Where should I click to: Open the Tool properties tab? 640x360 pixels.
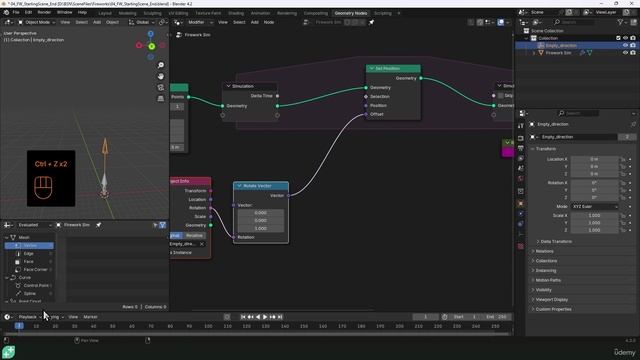coord(520,126)
